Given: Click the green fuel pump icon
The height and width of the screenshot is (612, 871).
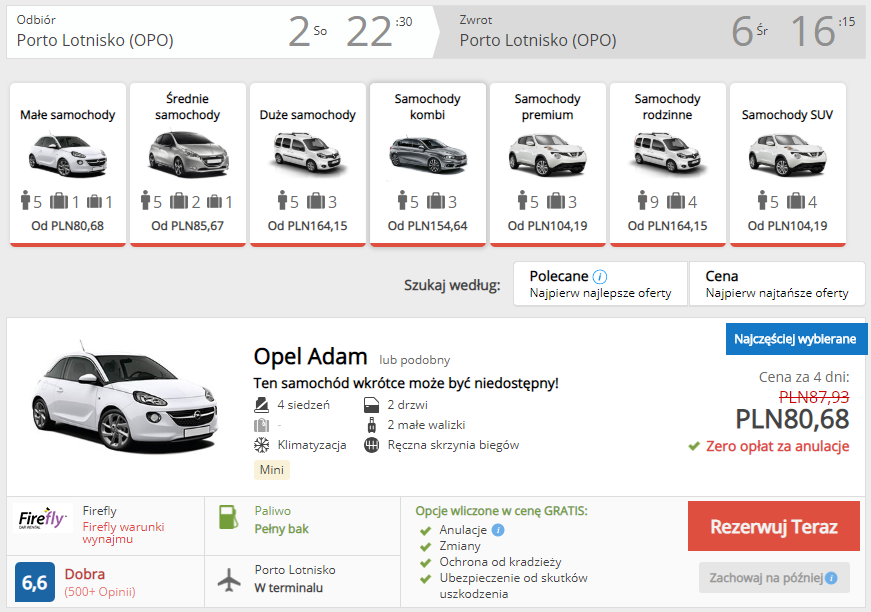Looking at the screenshot, I should coord(229,519).
